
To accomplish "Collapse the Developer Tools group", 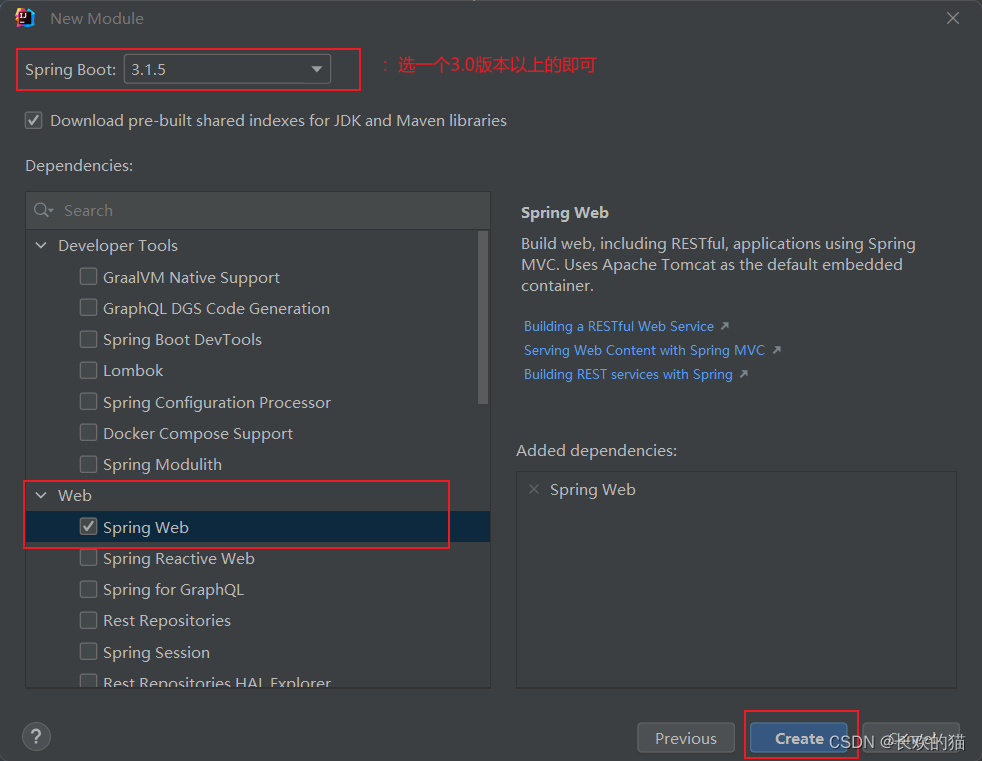I will click(x=41, y=246).
